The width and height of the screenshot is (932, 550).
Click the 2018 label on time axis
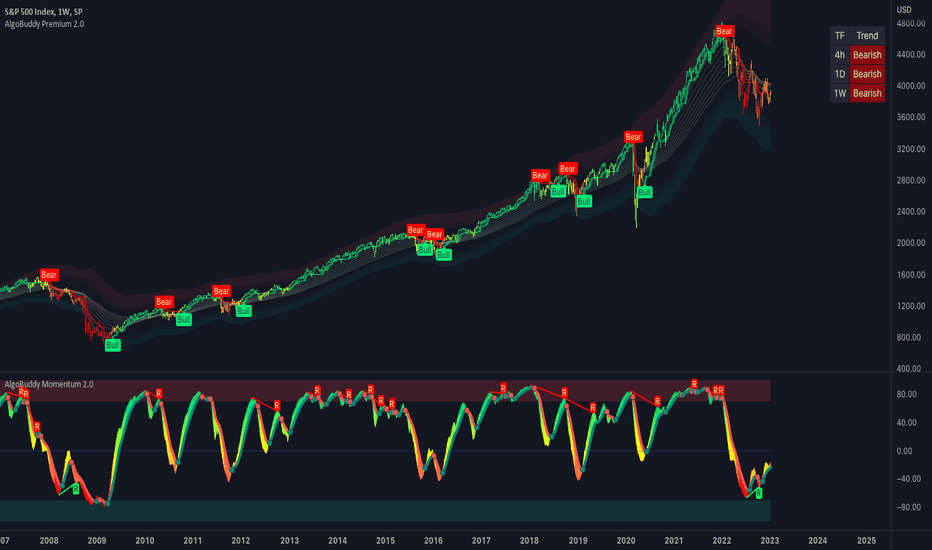(529, 540)
